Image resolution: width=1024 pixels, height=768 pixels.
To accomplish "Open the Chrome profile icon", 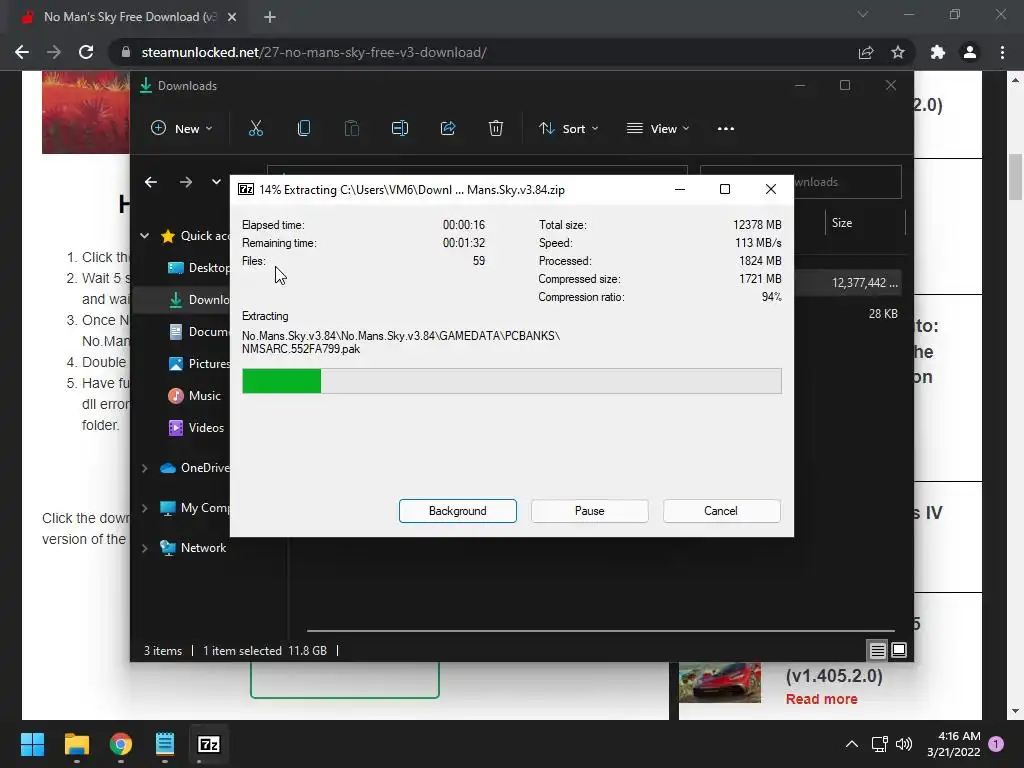I will point(970,52).
